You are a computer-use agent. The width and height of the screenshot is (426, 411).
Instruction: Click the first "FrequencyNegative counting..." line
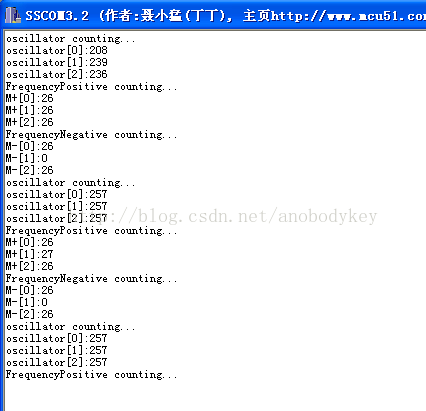(91, 135)
